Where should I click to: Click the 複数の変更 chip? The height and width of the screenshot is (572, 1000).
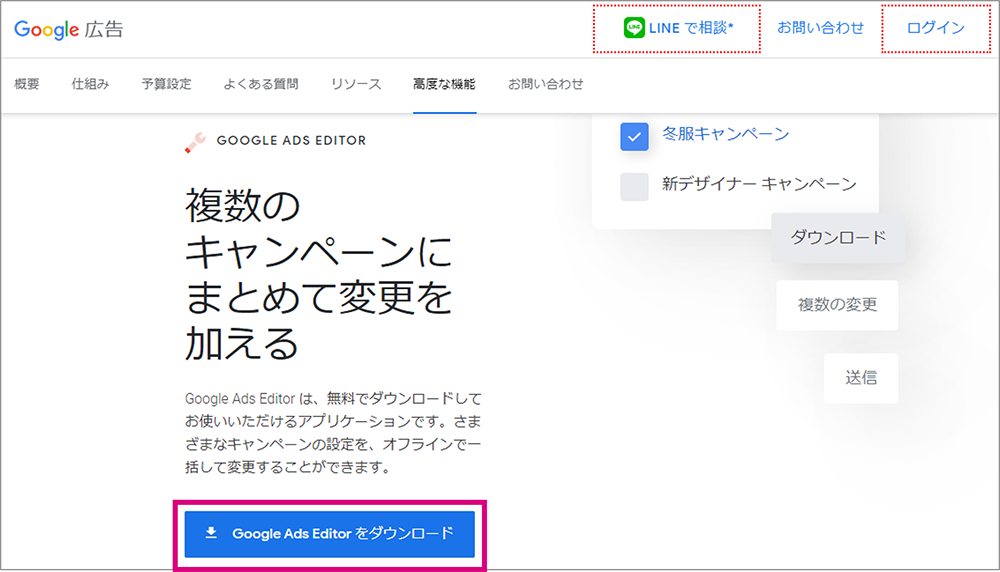coord(837,305)
